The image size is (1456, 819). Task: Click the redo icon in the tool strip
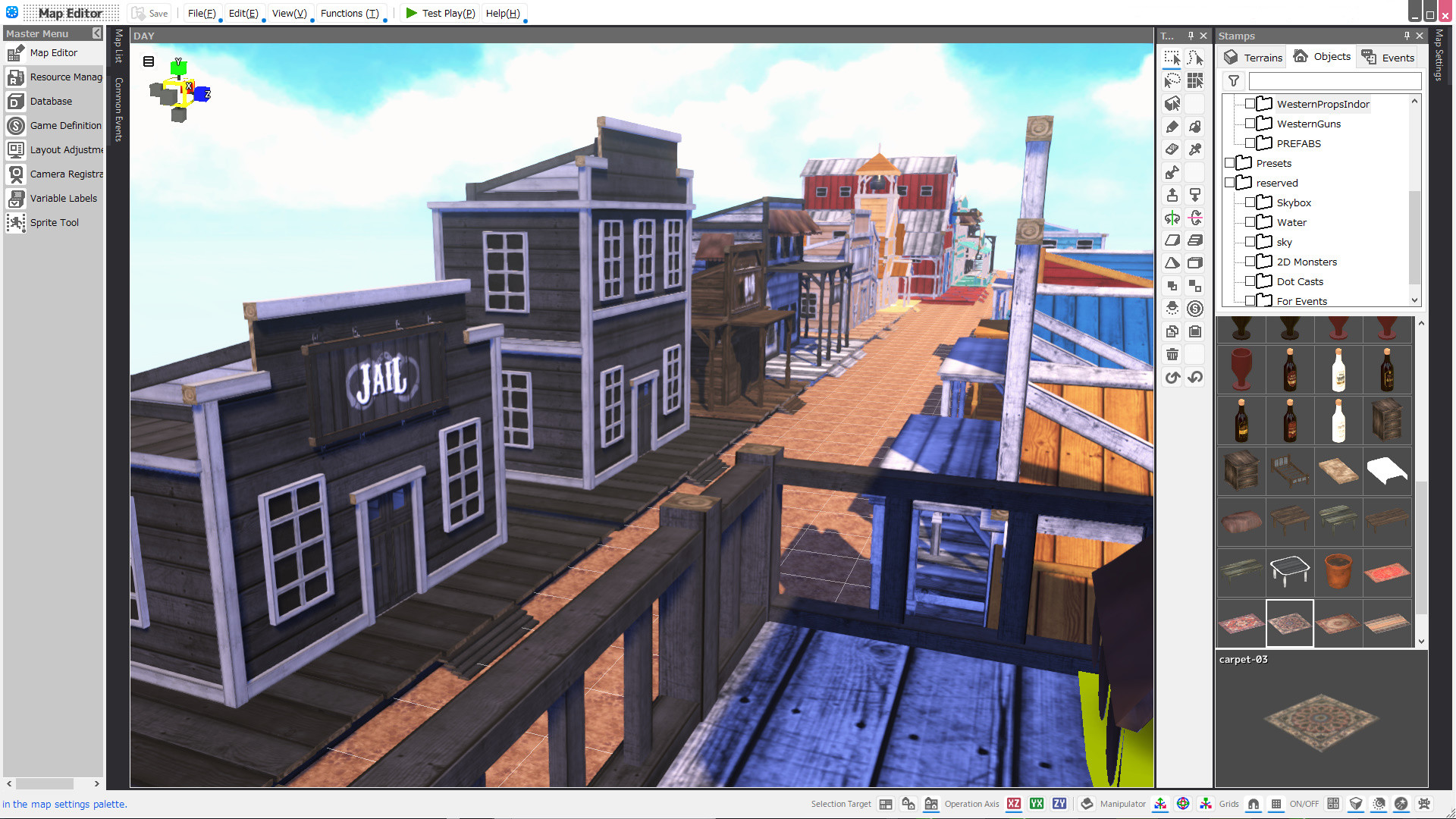click(1194, 377)
